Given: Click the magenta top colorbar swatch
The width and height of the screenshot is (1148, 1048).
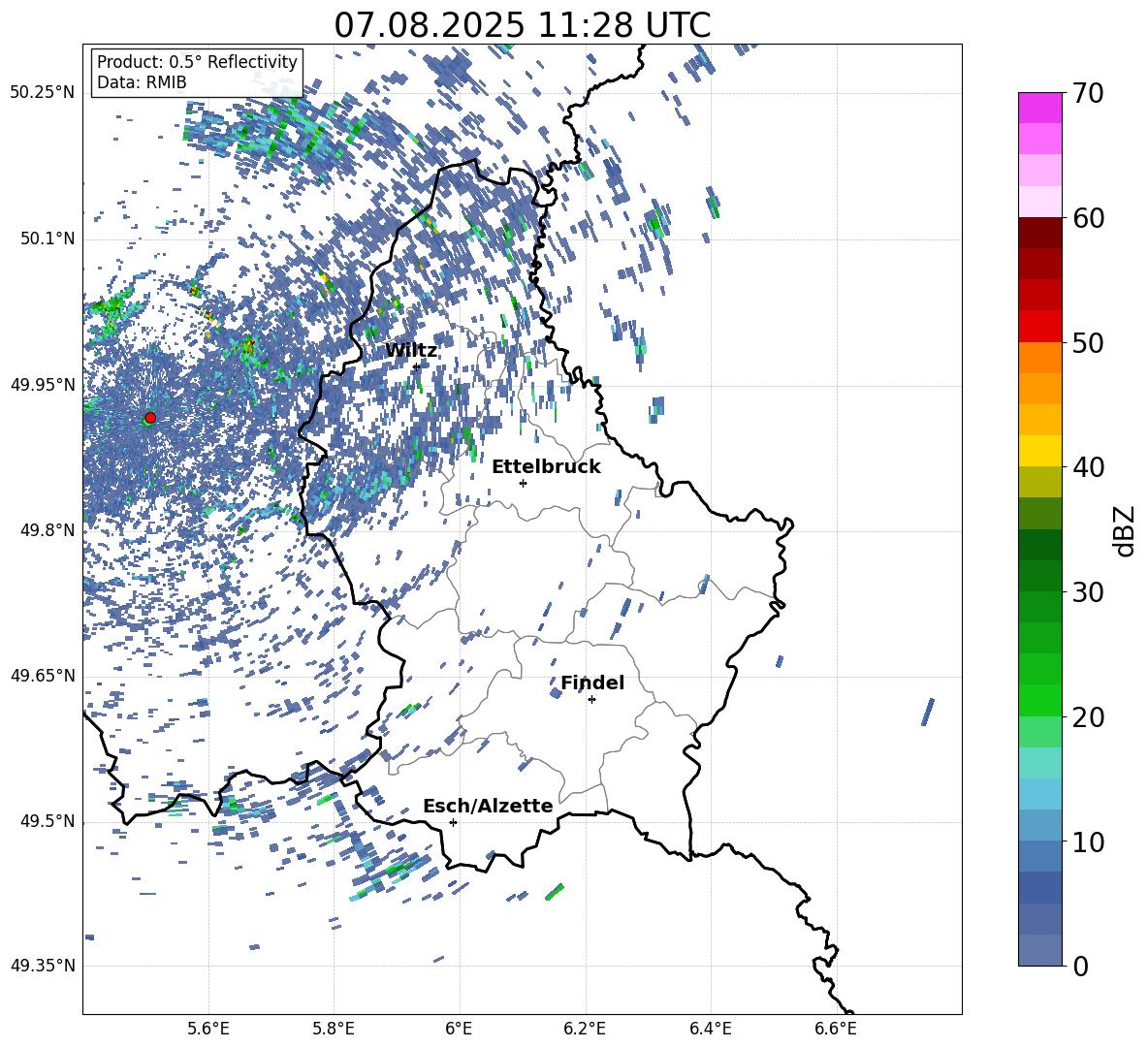Looking at the screenshot, I should tap(1040, 108).
